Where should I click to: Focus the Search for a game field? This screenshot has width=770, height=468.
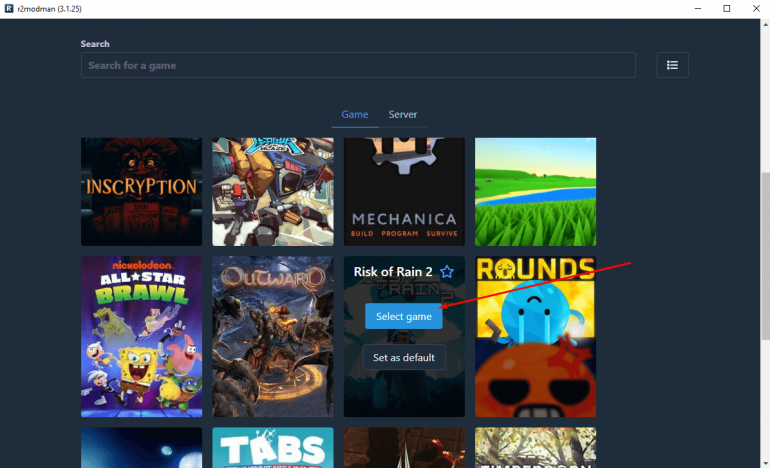pyautogui.click(x=358, y=65)
